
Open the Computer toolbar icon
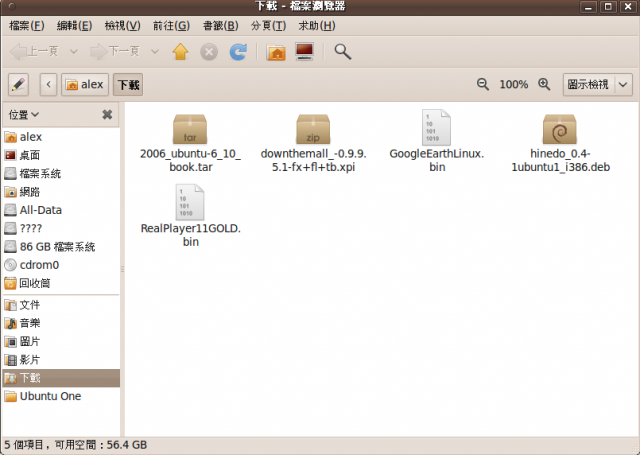304,52
